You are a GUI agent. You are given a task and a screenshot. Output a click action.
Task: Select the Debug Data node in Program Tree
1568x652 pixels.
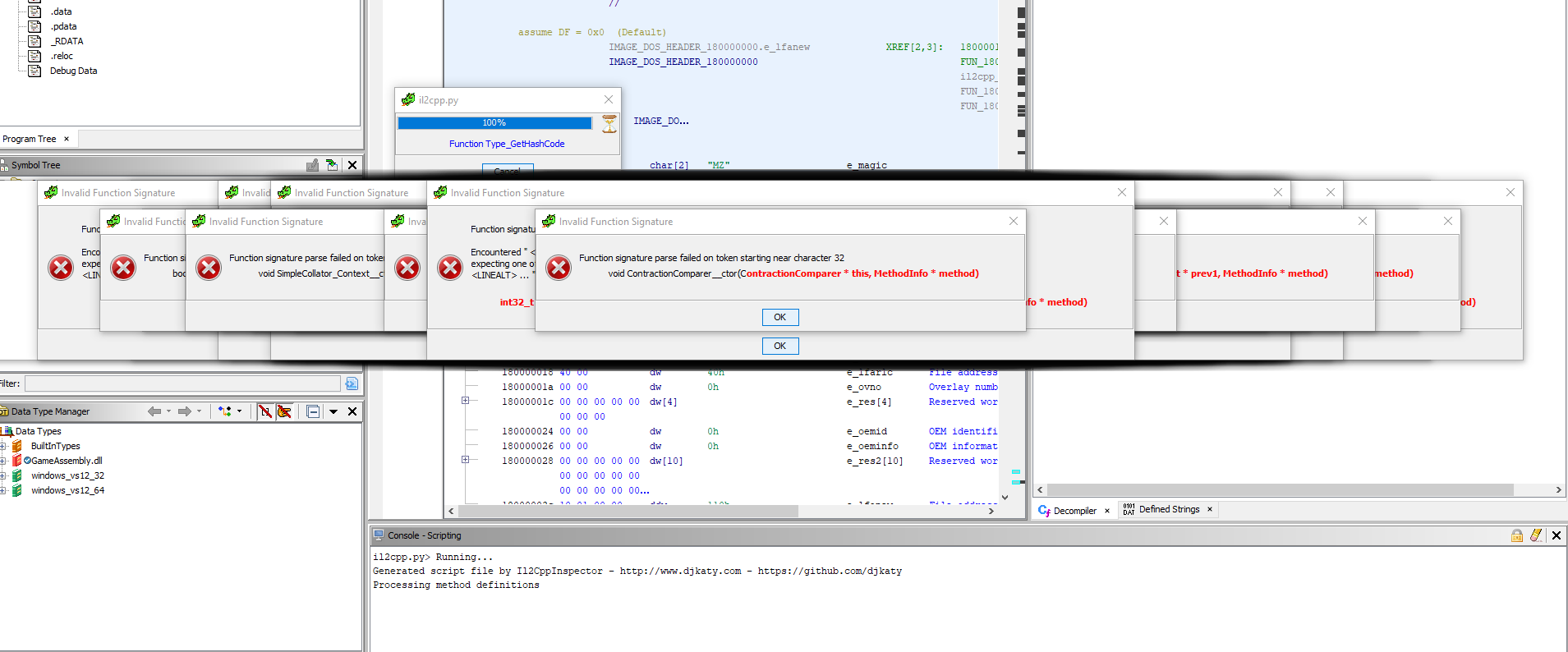(x=73, y=71)
